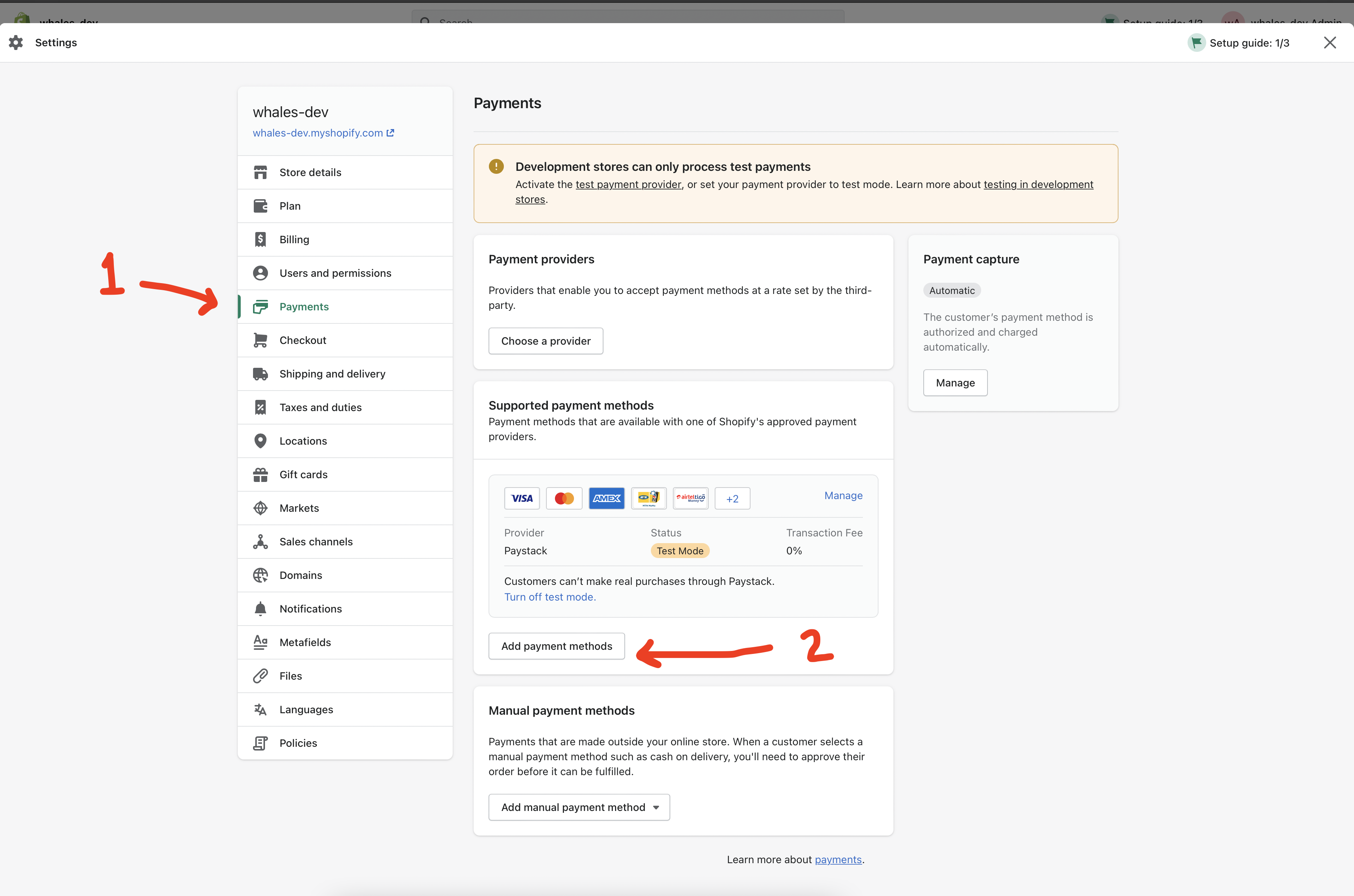The height and width of the screenshot is (896, 1354).
Task: Open Billing settings
Action: pos(345,239)
